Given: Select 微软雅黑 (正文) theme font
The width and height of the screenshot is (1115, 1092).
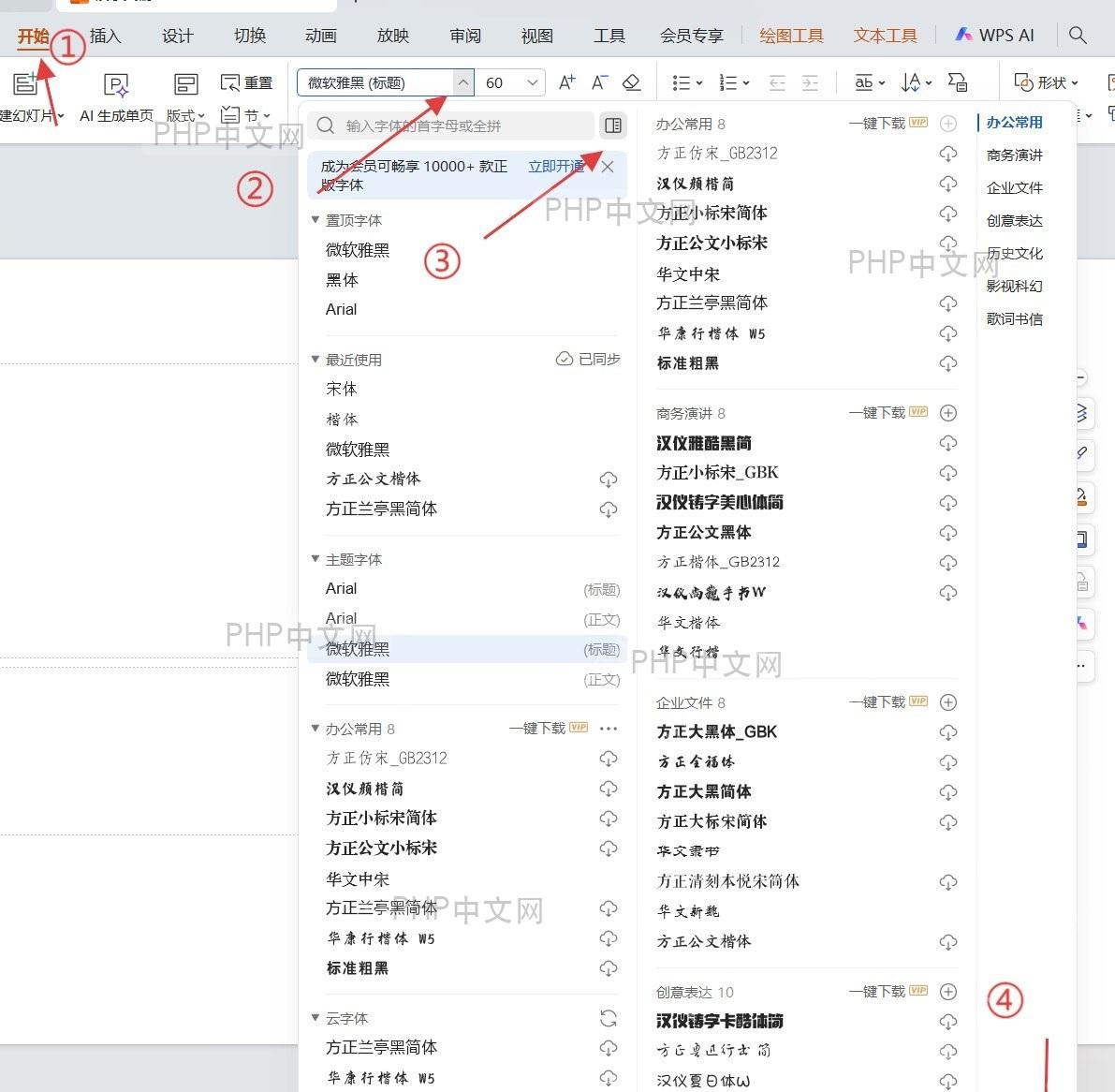Looking at the screenshot, I should (x=467, y=679).
